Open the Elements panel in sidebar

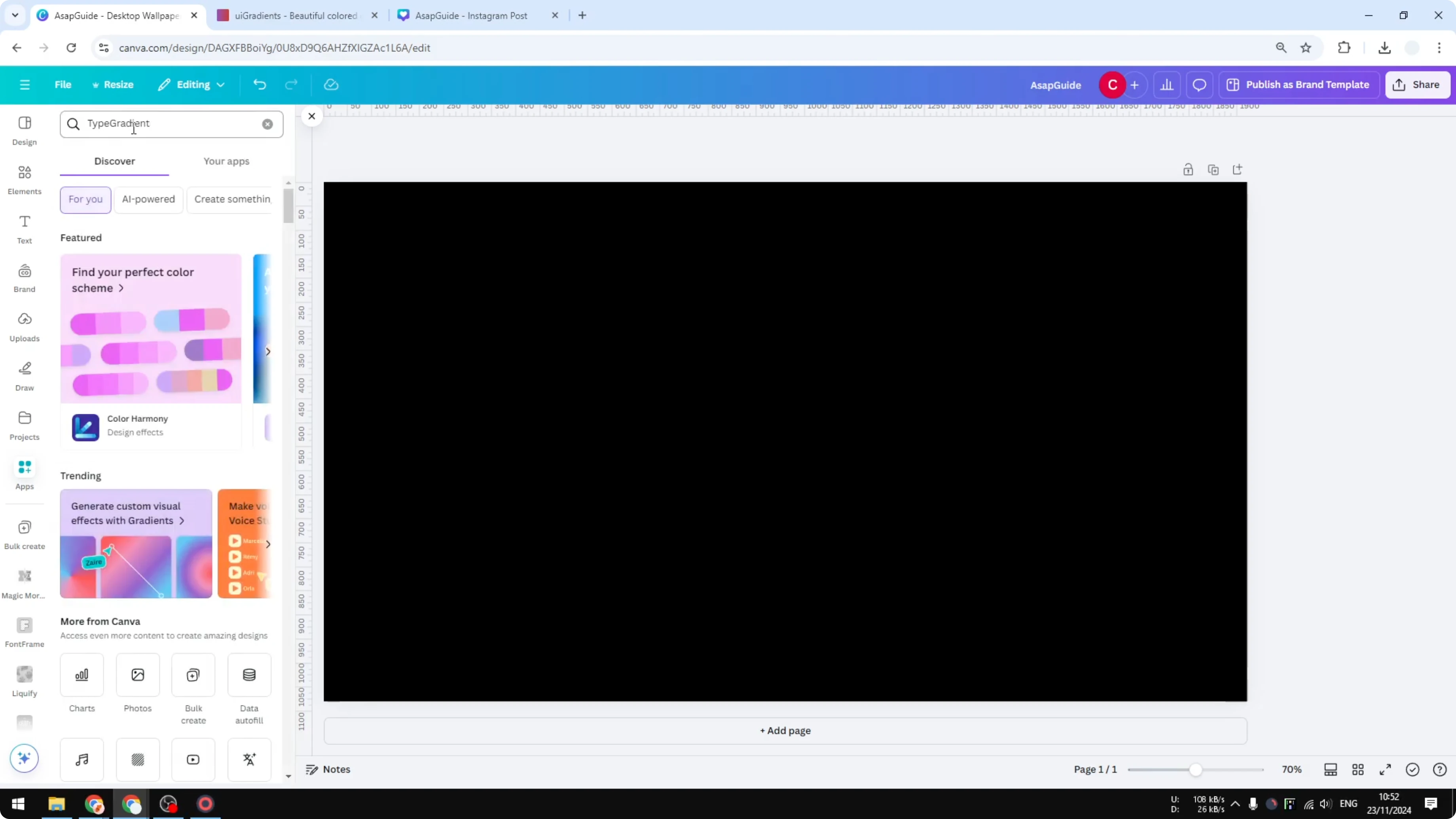(24, 180)
